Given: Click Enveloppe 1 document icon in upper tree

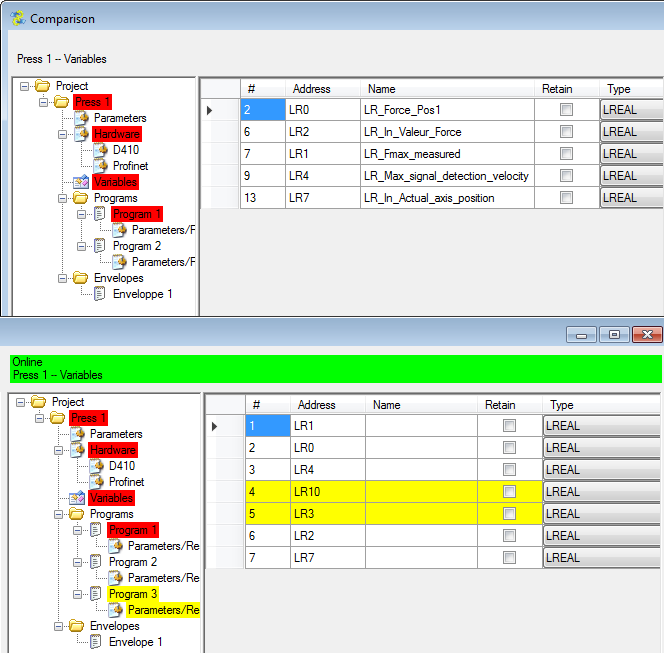Looking at the screenshot, I should [x=100, y=294].
